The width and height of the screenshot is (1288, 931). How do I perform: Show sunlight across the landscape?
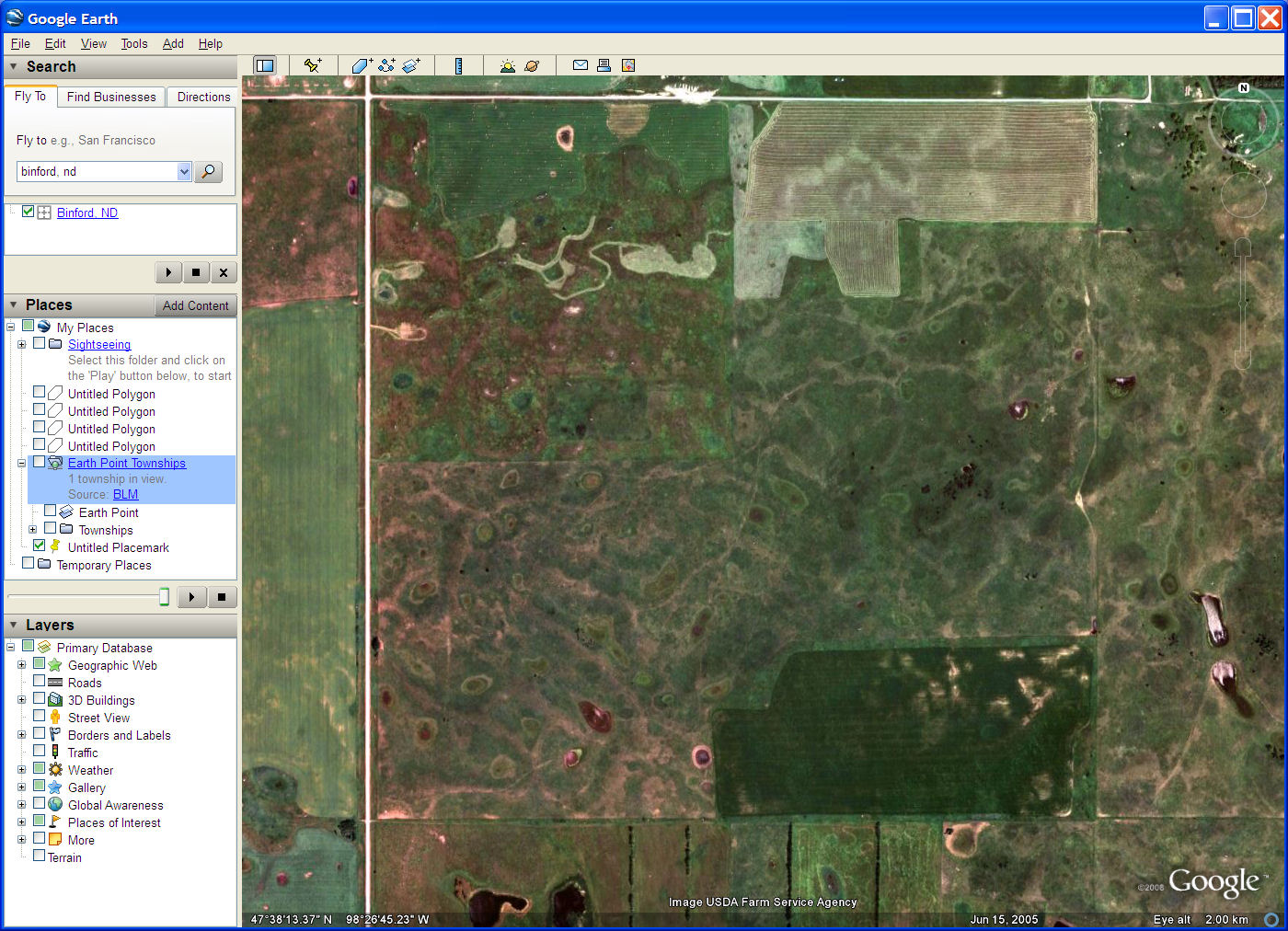pyautogui.click(x=507, y=65)
